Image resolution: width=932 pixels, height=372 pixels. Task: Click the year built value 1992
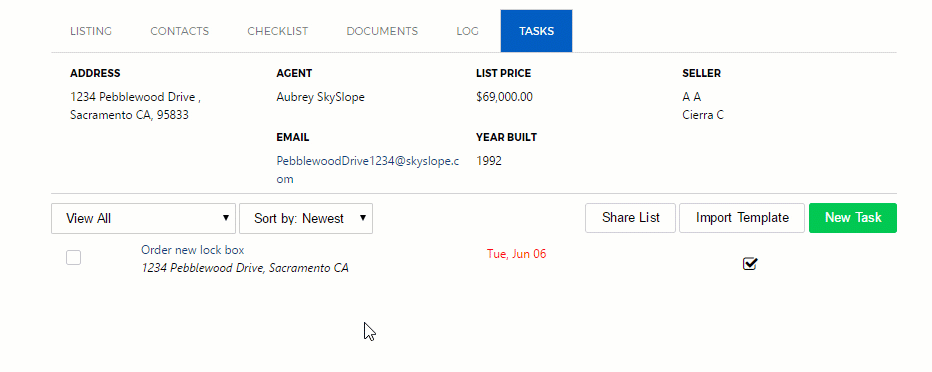click(489, 161)
